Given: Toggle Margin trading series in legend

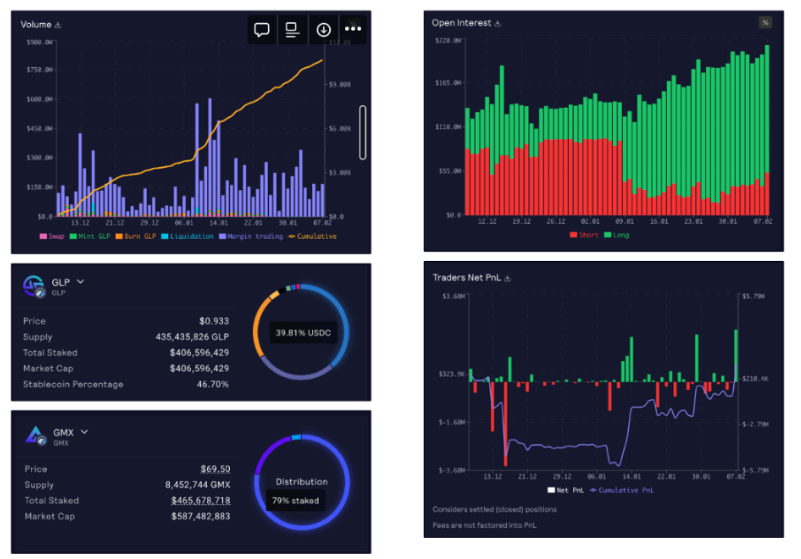Looking at the screenshot, I should coord(251,236).
